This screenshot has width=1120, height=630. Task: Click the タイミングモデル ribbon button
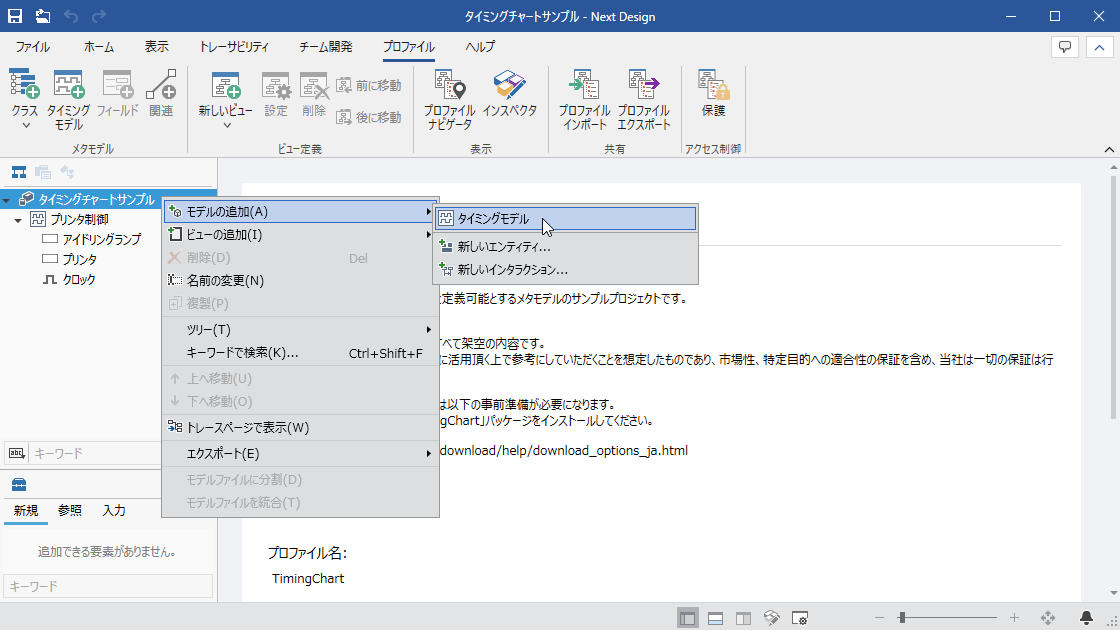point(69,99)
